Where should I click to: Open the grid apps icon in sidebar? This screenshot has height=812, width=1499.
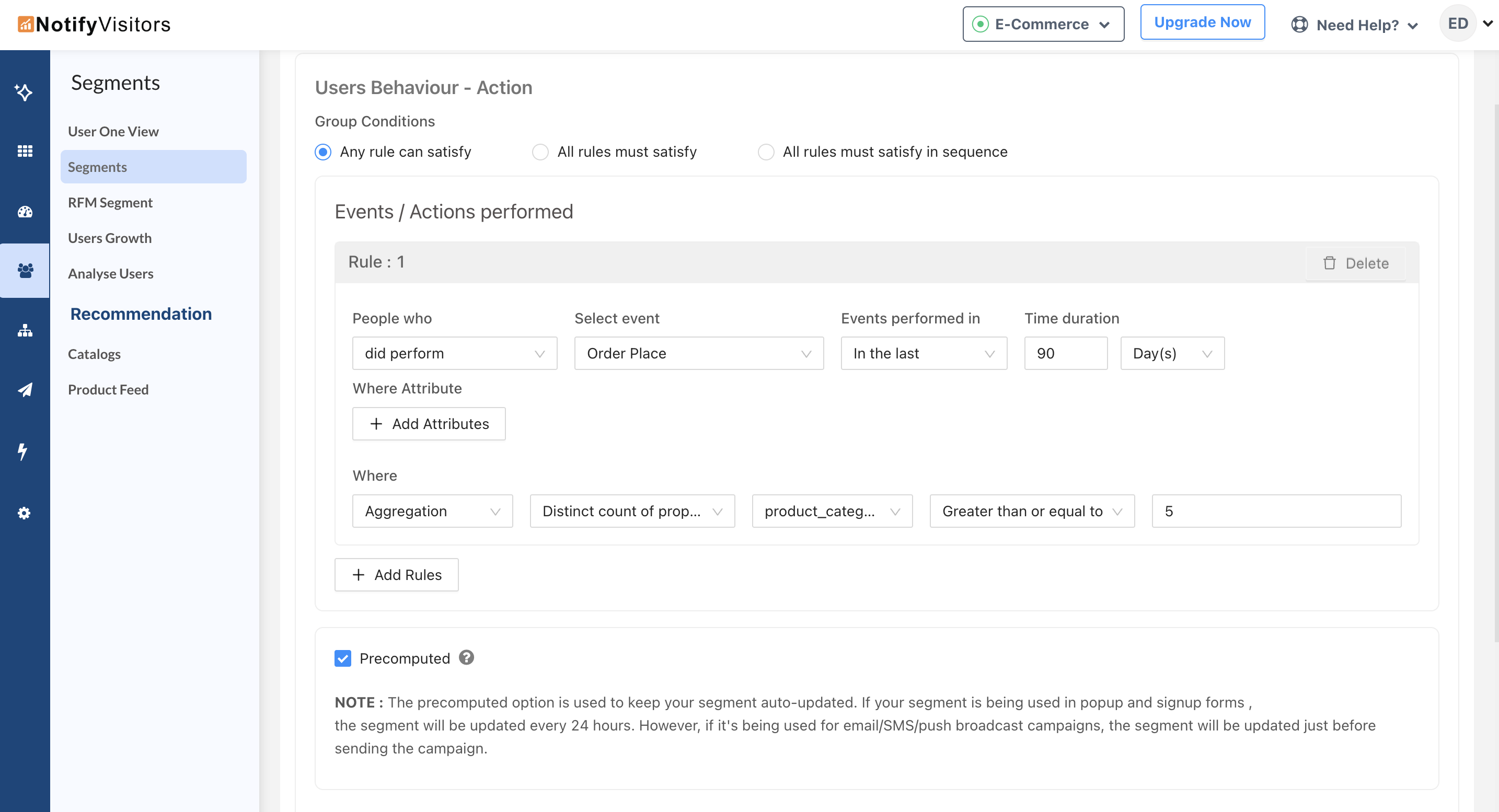[25, 151]
